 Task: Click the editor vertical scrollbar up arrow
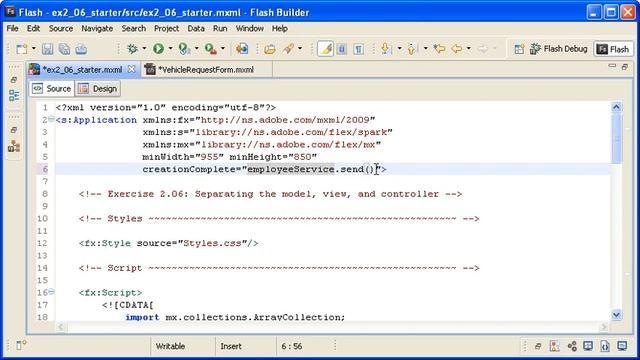click(616, 107)
